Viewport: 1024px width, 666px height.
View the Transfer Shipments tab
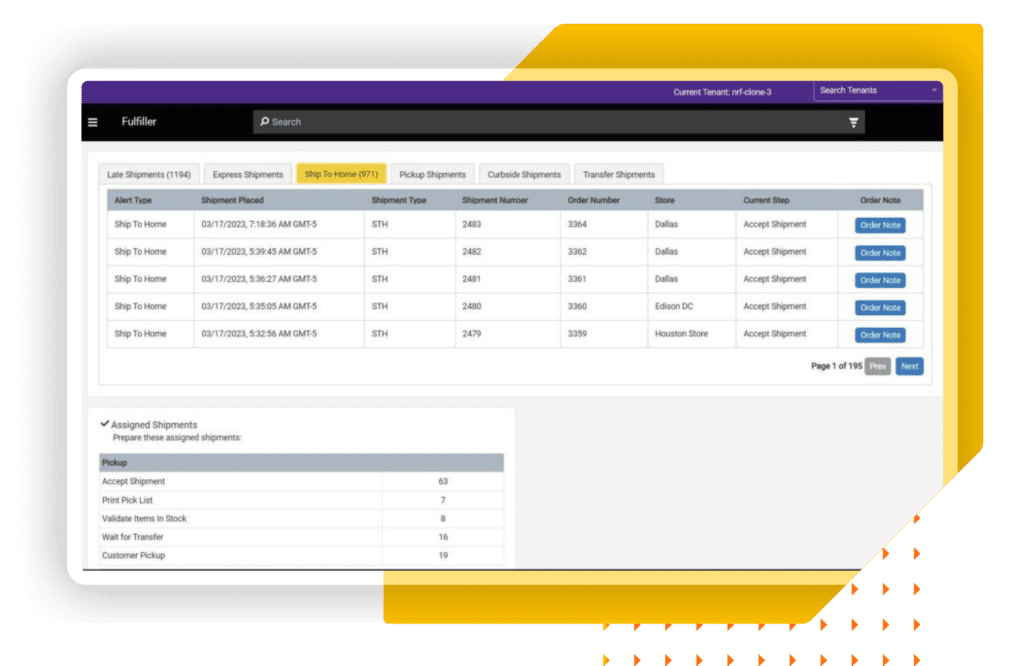pos(619,174)
